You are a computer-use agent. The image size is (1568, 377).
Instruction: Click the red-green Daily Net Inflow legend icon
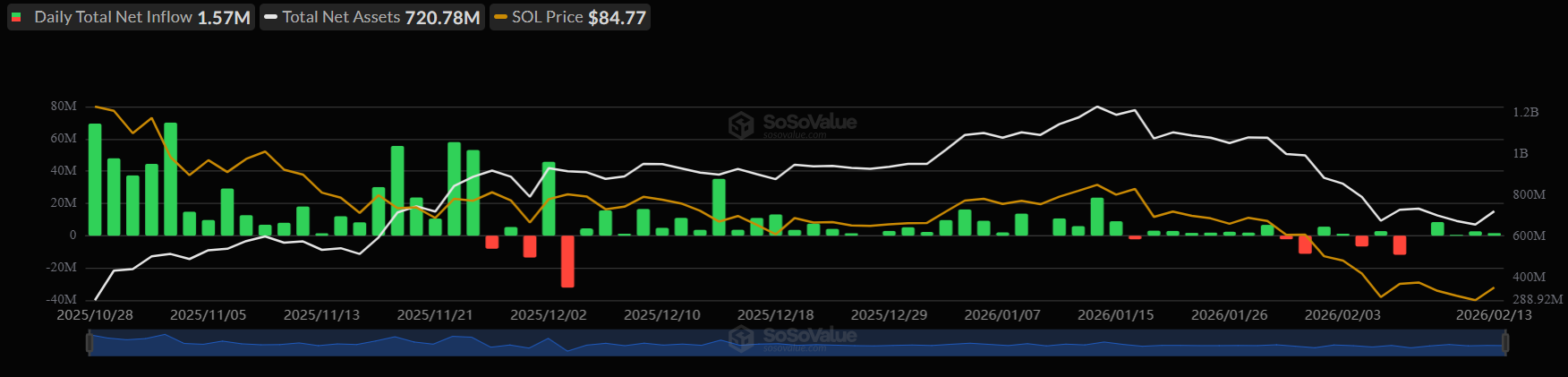pyautogui.click(x=16, y=17)
